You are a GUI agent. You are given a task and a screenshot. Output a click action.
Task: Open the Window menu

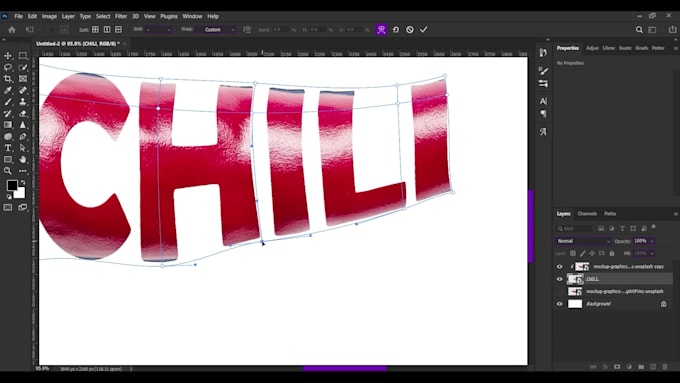[x=192, y=16]
